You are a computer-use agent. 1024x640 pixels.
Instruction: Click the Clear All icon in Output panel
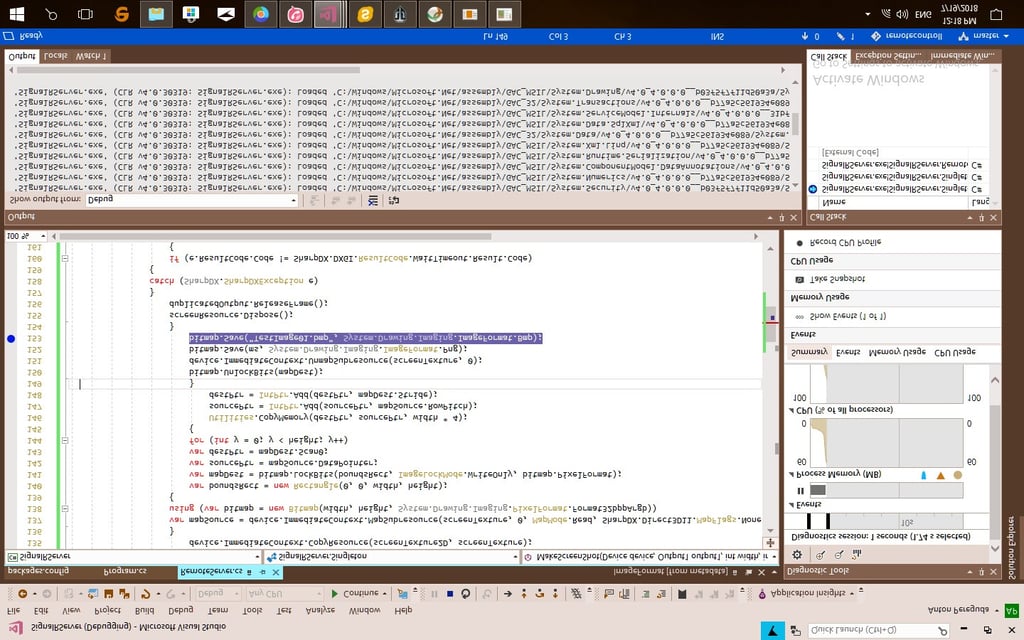coord(372,200)
